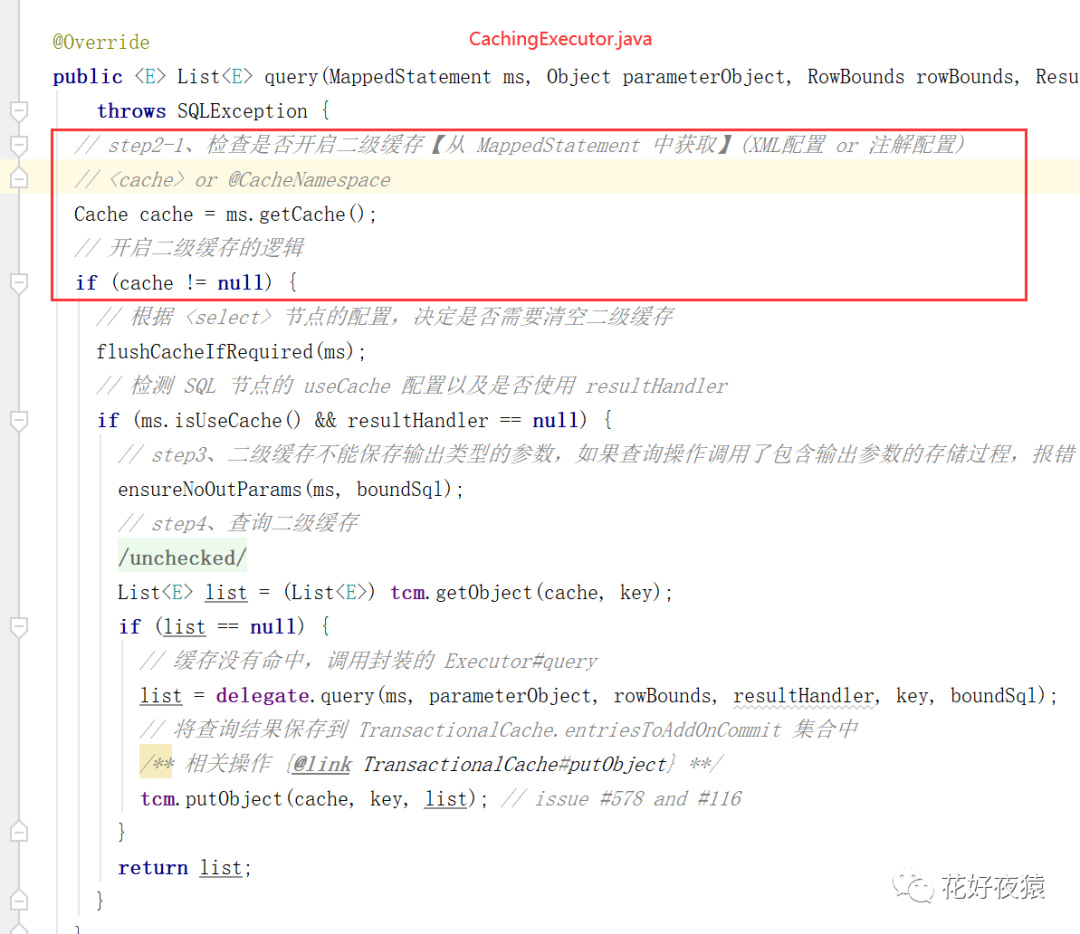Click the @Override annotation
Screen dimensions: 1080x934
point(101,42)
